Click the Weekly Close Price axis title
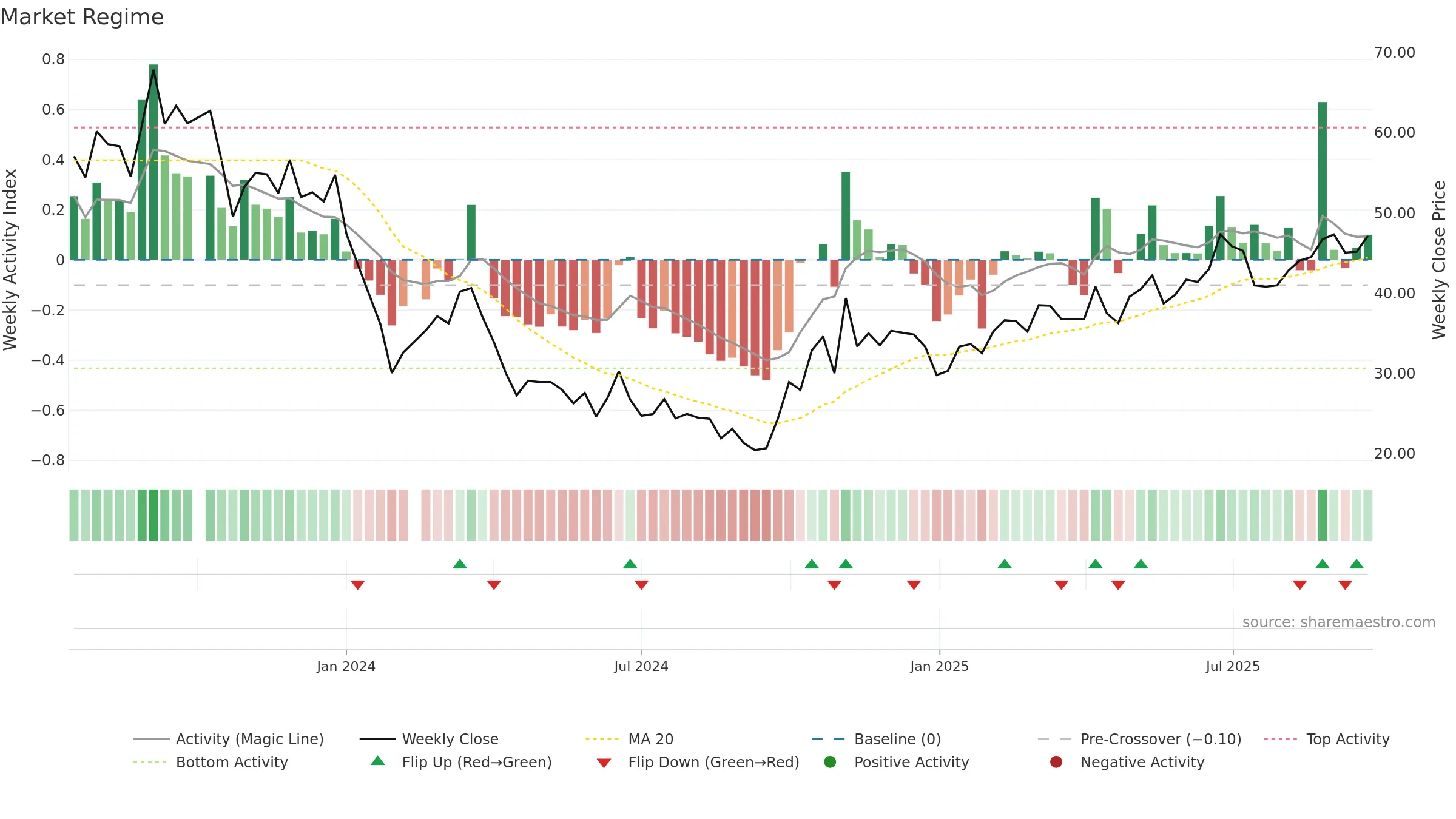 coord(1439,260)
